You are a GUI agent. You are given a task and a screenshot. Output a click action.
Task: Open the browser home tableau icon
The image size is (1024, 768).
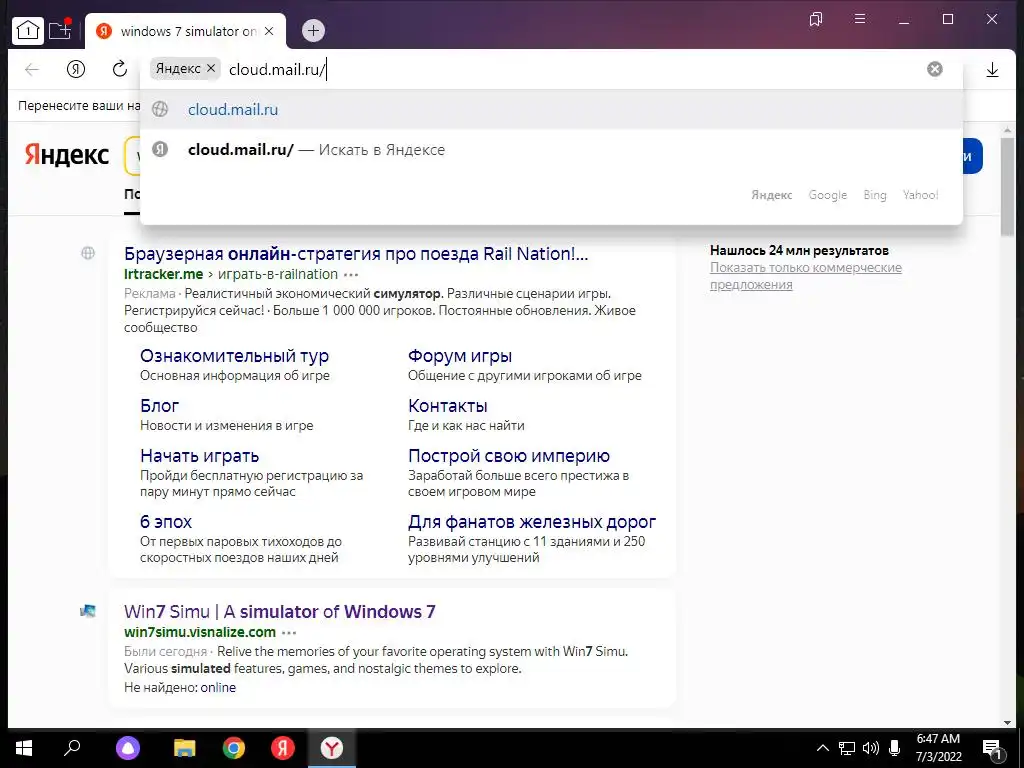tap(27, 30)
